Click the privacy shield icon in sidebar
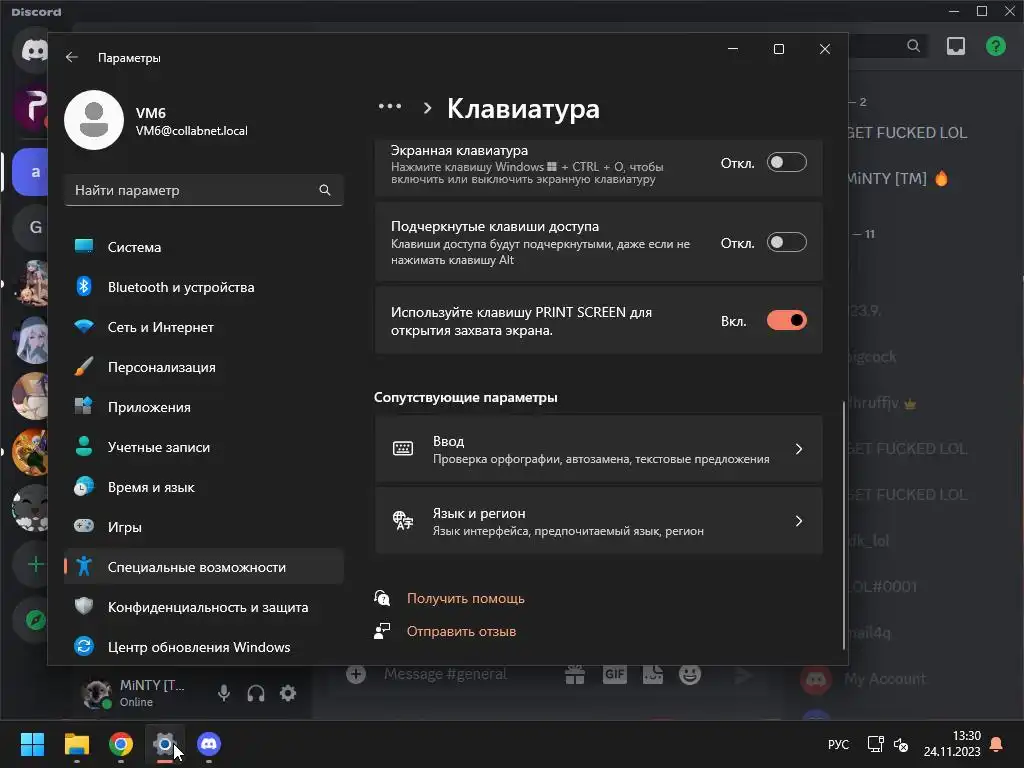 click(84, 606)
